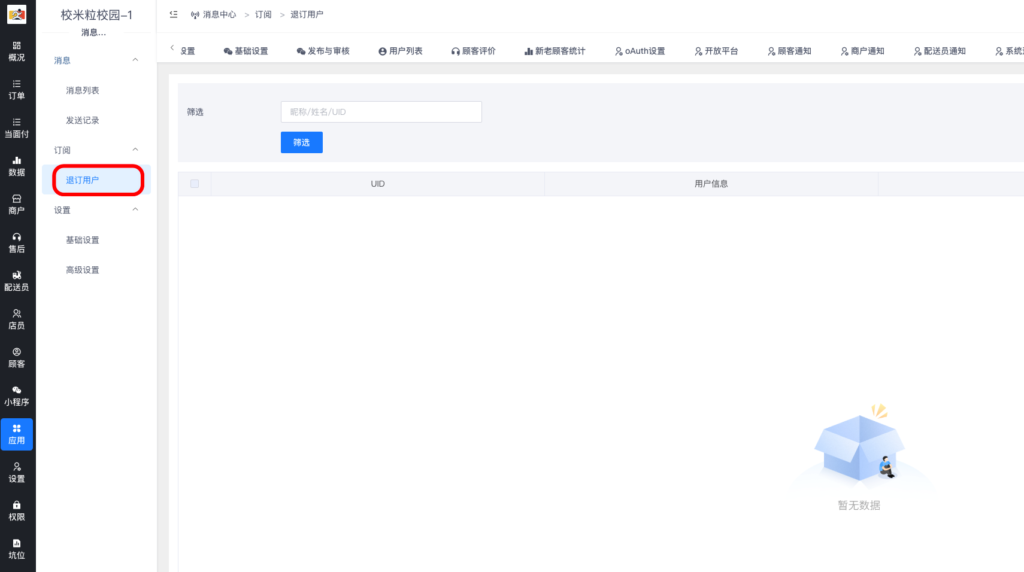
Task: Tick the select-all checkbox in table header
Action: point(195,183)
